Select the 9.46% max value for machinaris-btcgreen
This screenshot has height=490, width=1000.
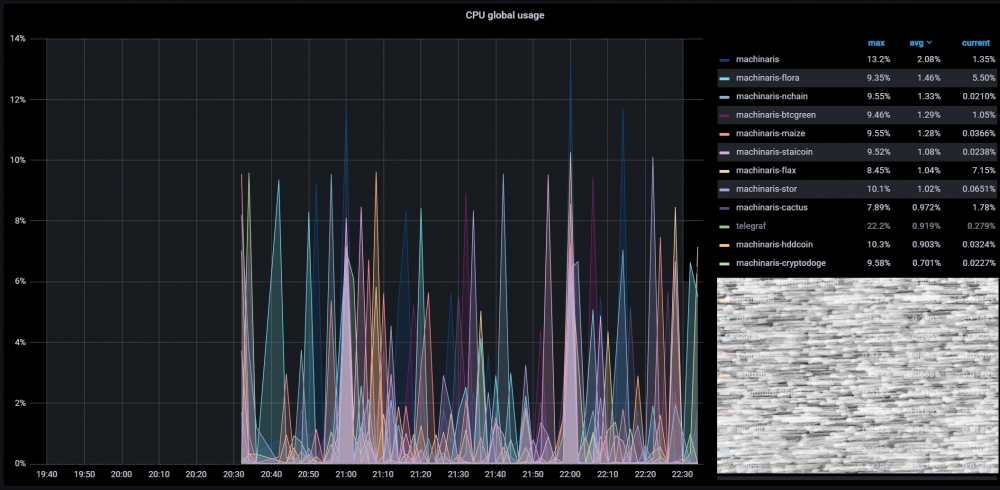(x=879, y=115)
